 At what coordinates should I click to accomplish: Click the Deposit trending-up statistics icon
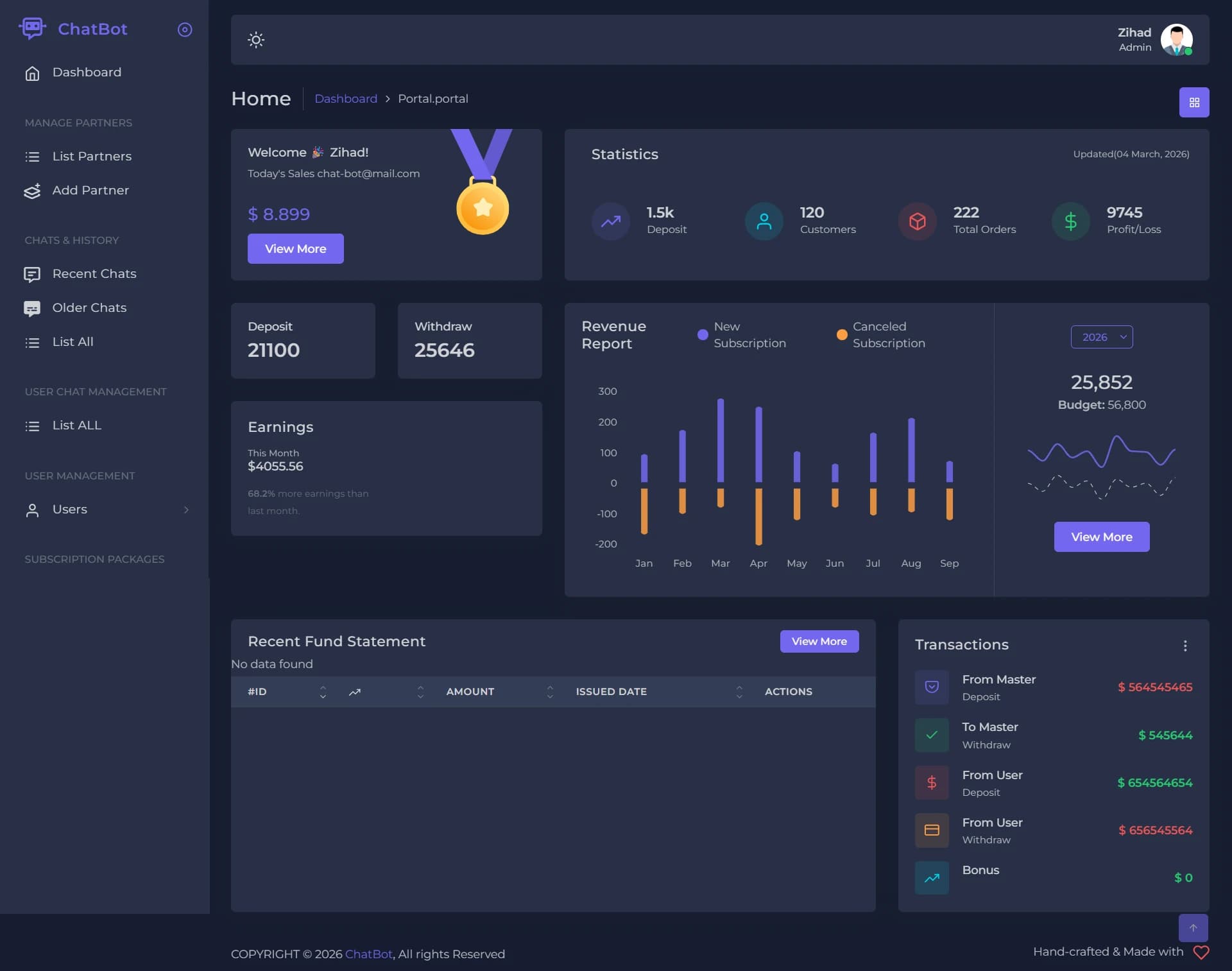pos(610,221)
